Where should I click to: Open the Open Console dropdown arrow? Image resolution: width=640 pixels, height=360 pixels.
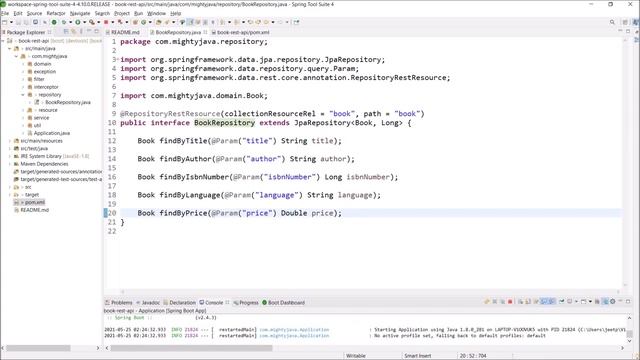(x=590, y=302)
